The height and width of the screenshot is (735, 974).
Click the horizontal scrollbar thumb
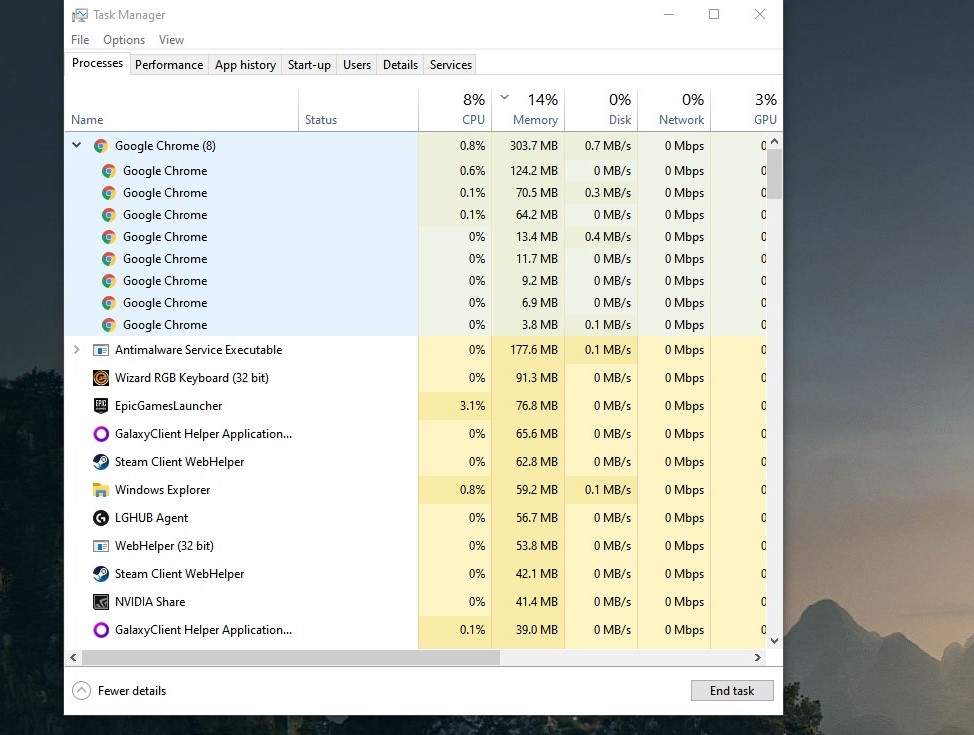tap(291, 657)
